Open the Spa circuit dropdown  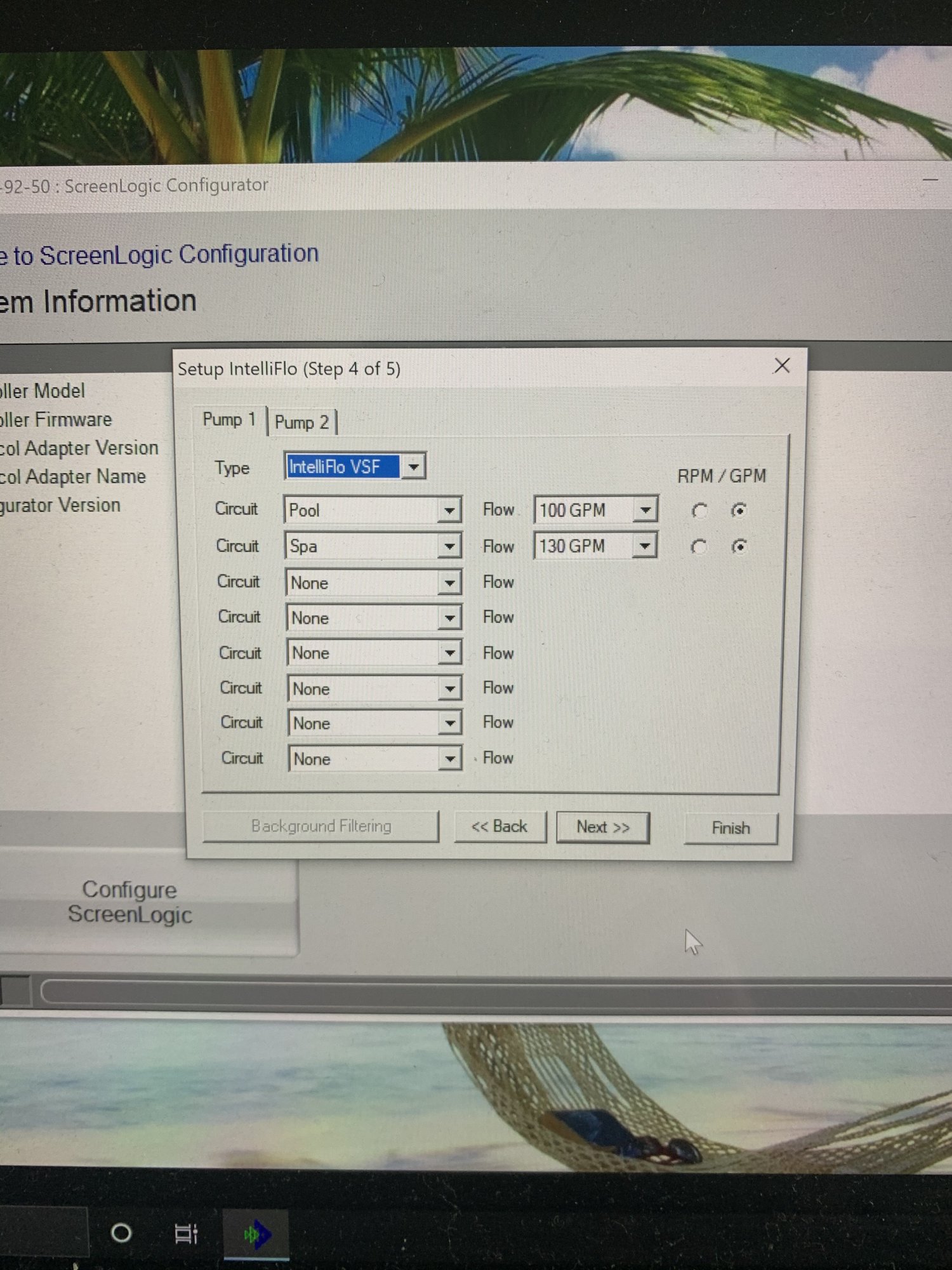373,546
